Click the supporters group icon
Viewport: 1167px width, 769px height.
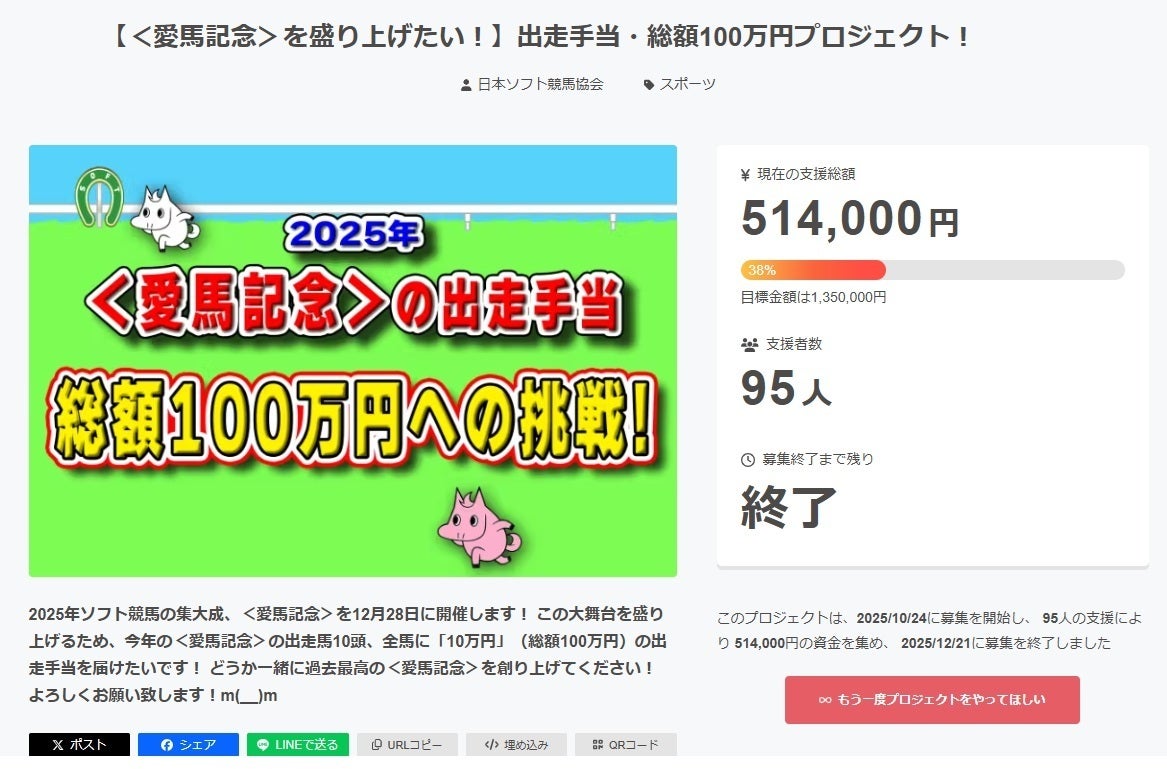[749, 345]
